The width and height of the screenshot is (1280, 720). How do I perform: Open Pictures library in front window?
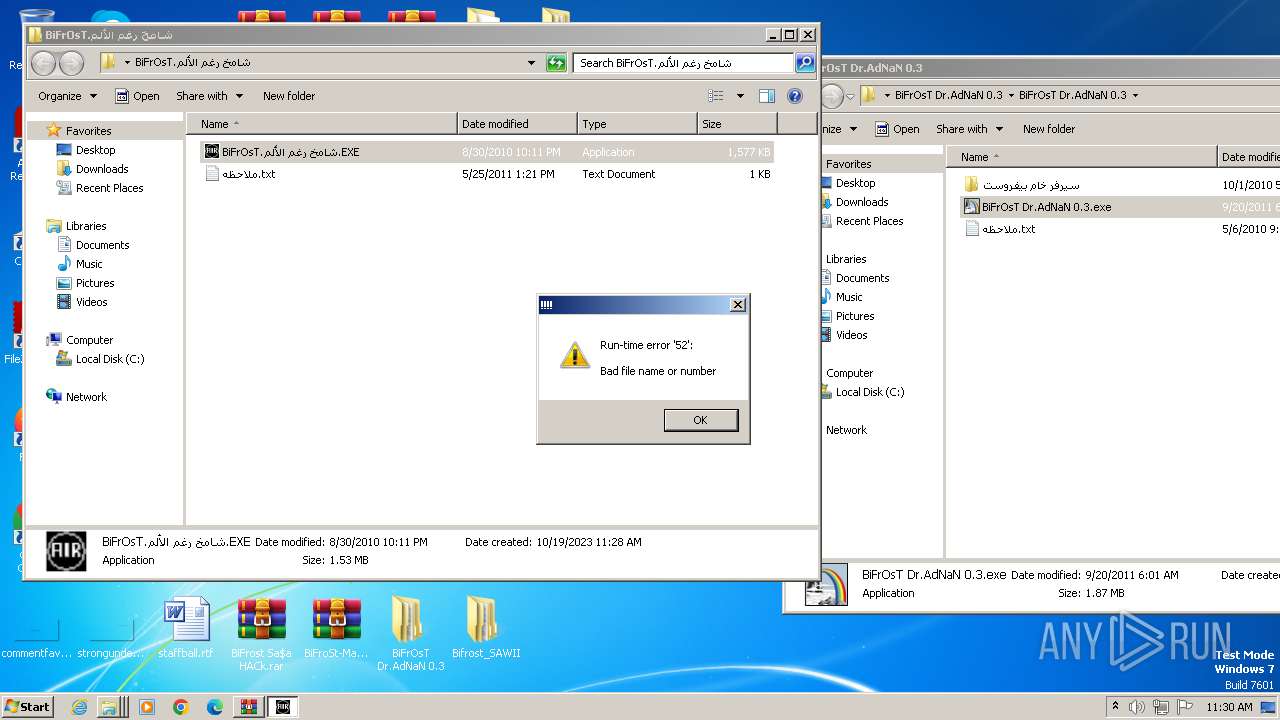95,283
